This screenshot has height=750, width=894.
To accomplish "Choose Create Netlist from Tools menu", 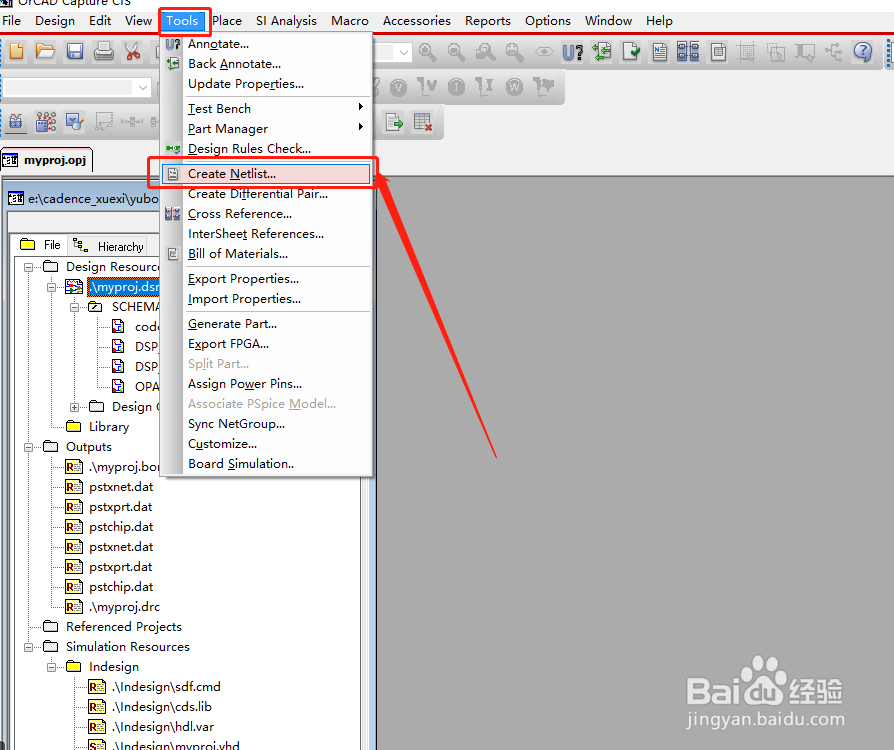I will click(266, 173).
